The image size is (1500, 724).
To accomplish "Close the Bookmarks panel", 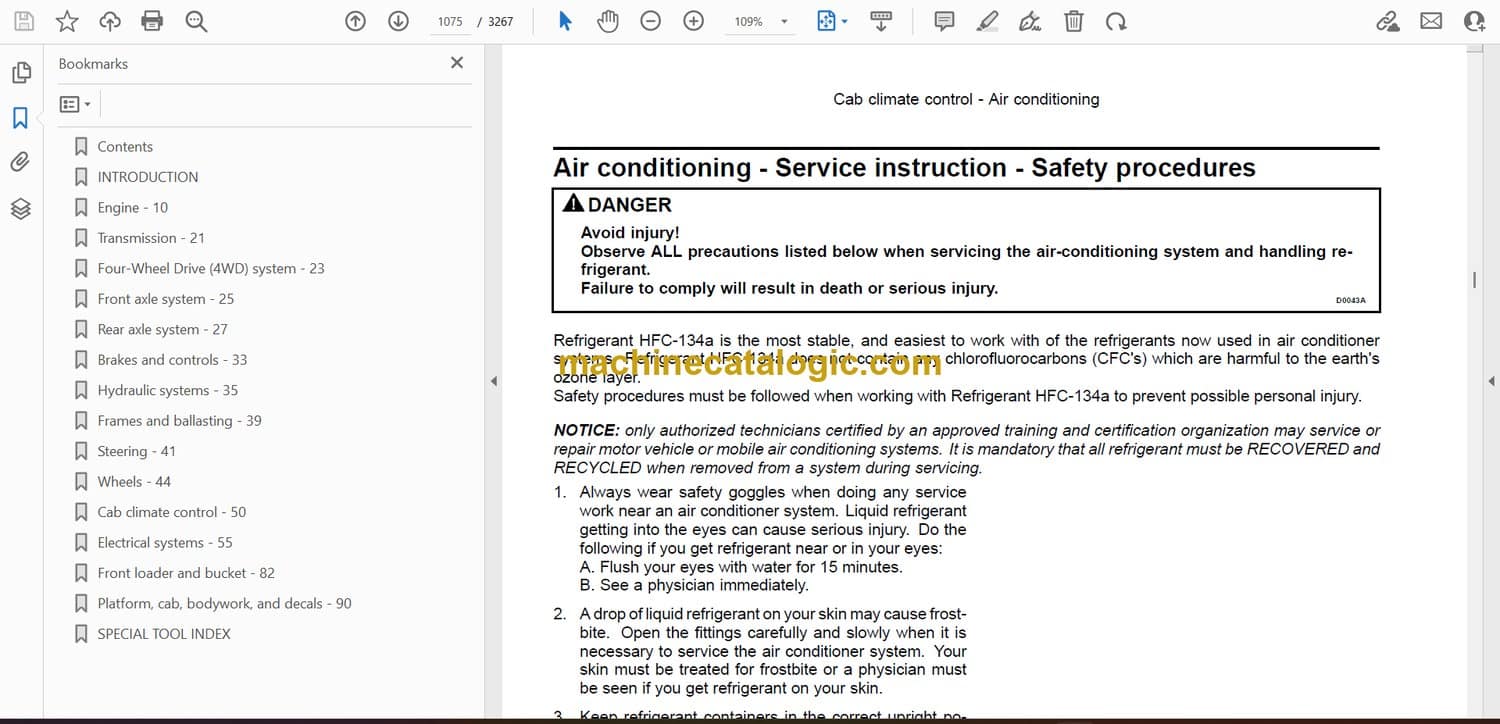I will pos(457,63).
